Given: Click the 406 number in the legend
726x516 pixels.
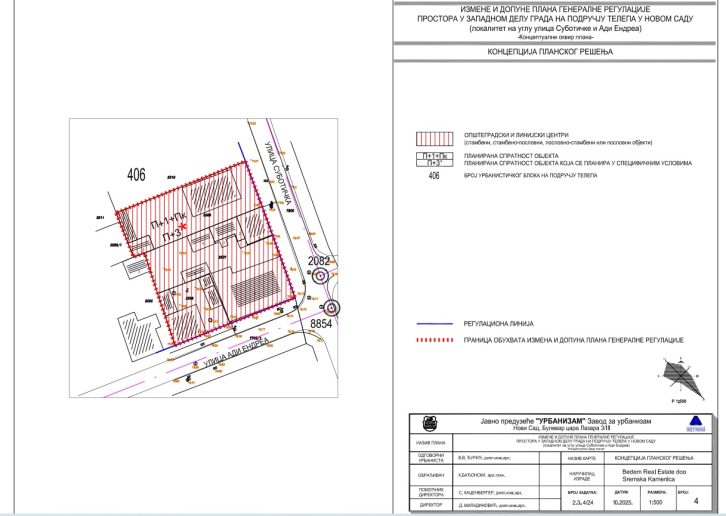Looking at the screenshot, I should (433, 175).
